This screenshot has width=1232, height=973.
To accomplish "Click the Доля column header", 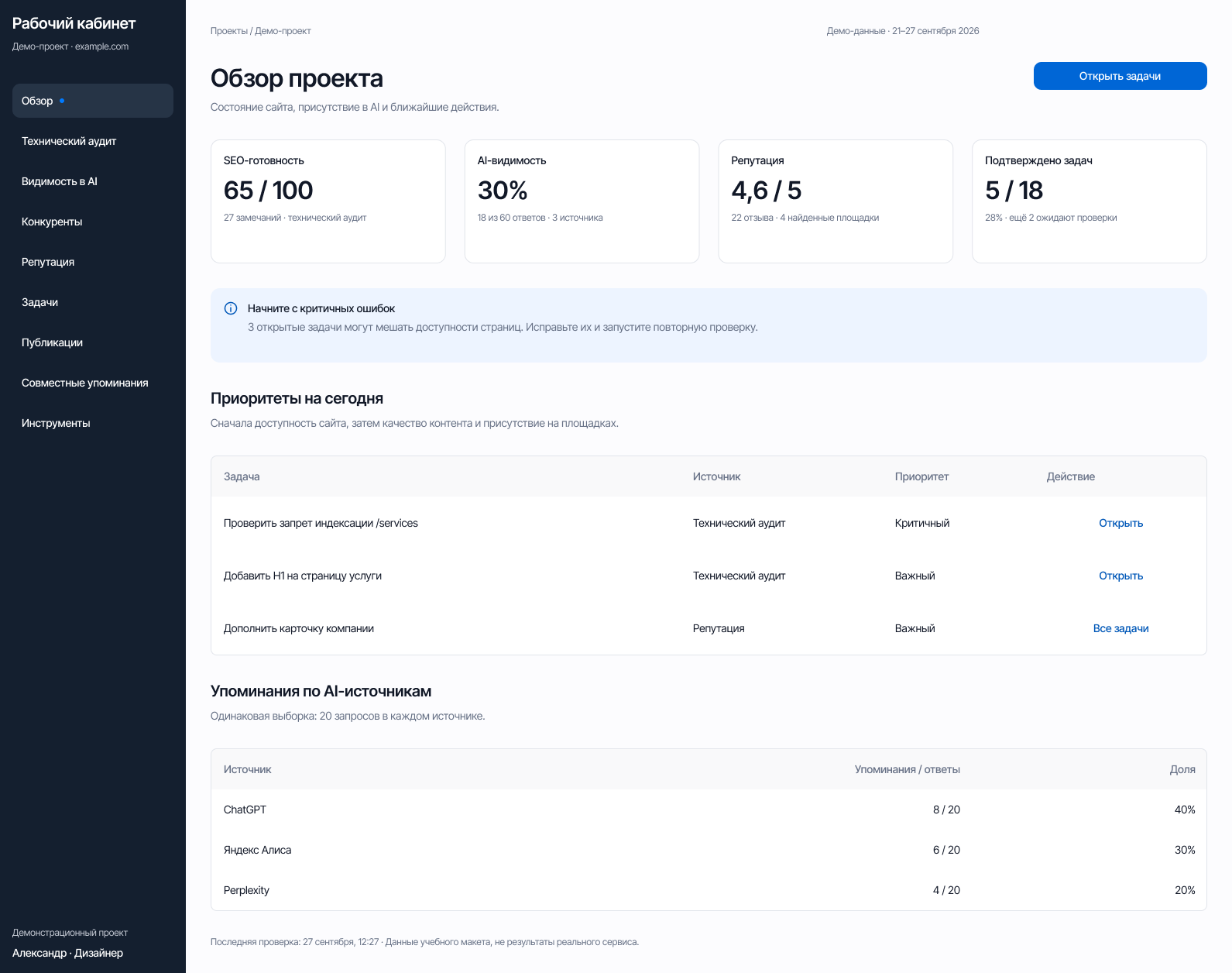I will pyautogui.click(x=1182, y=769).
